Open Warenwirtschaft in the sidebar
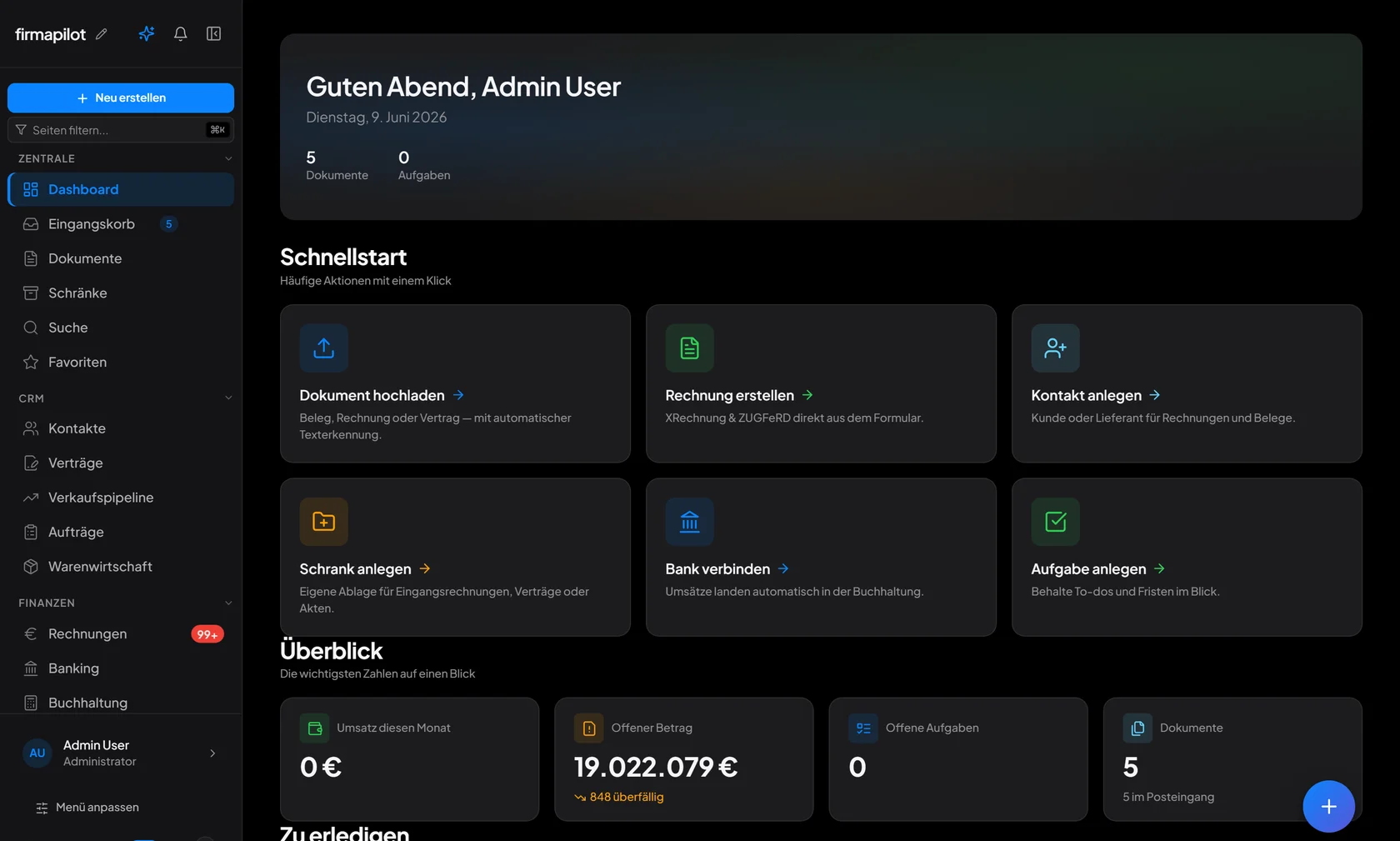 pyautogui.click(x=121, y=567)
